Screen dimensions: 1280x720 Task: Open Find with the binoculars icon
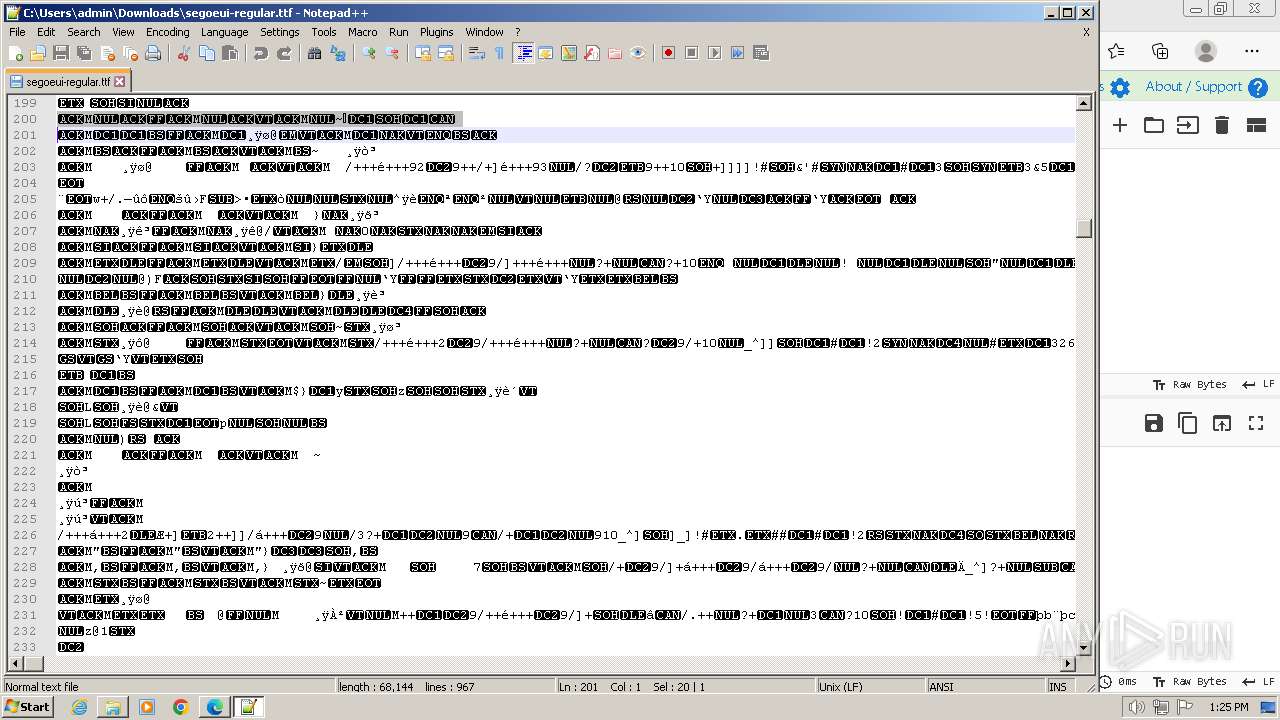click(315, 53)
